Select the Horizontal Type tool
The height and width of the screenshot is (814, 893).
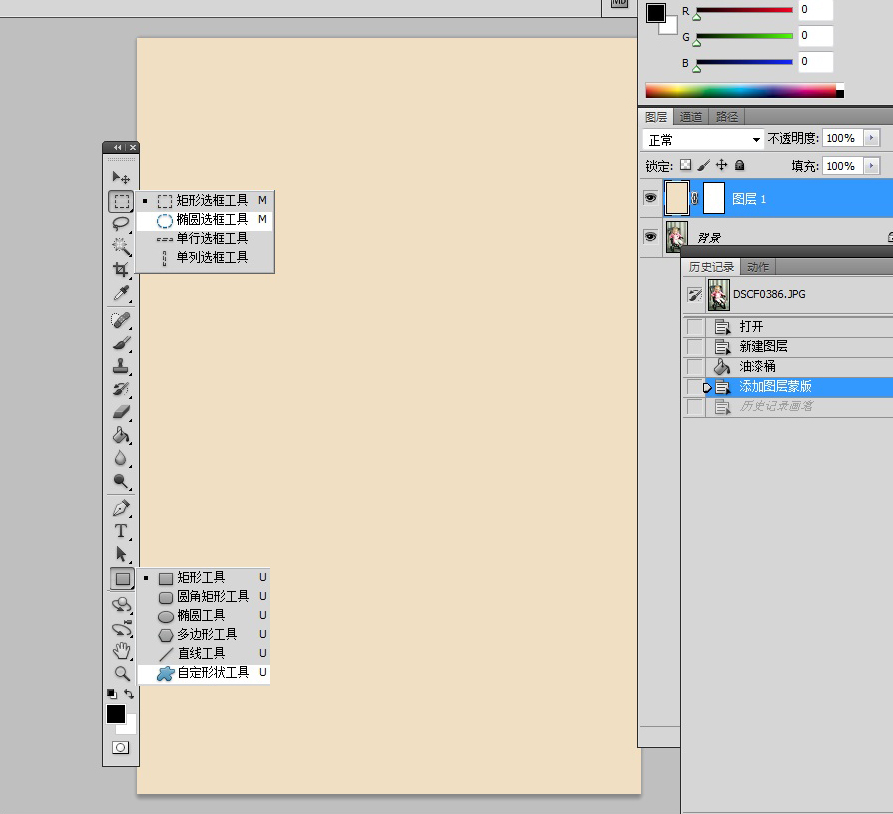(121, 531)
